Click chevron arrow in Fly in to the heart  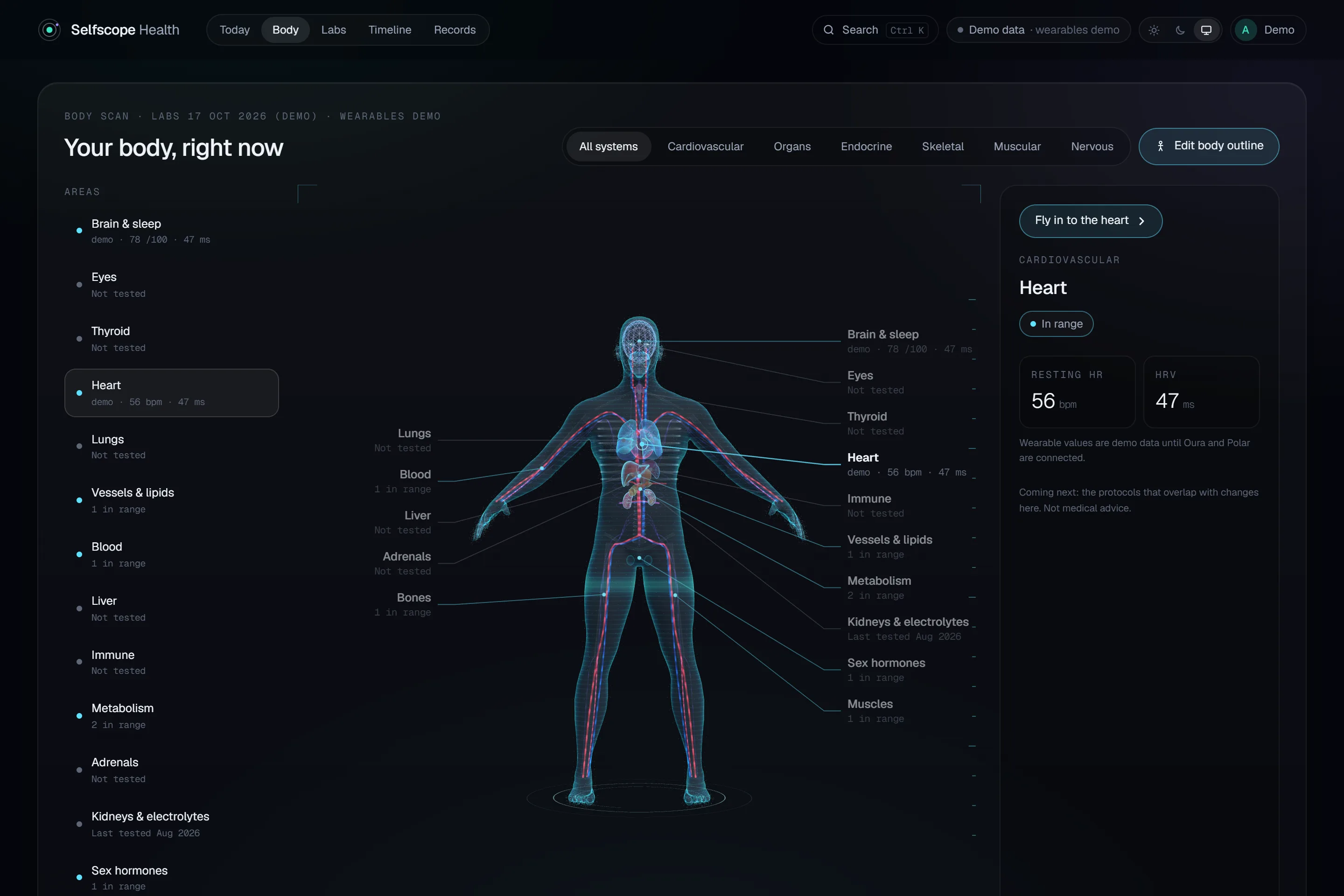tap(1142, 221)
